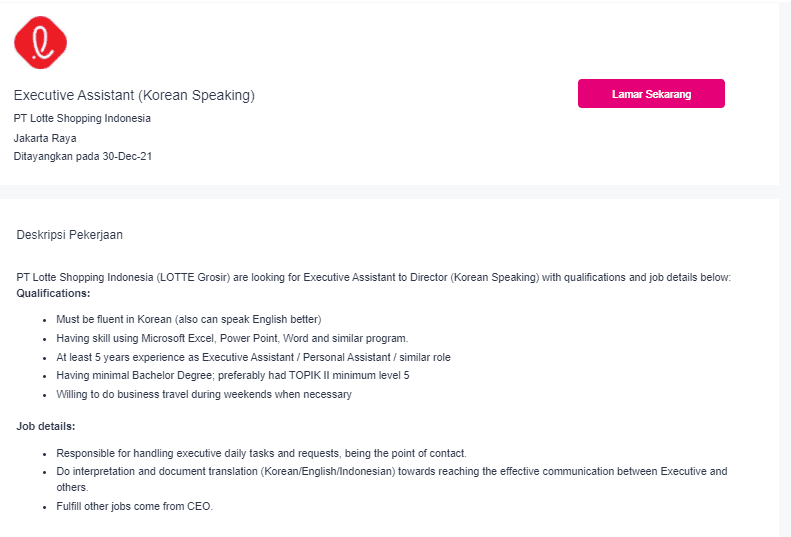Click the red Lotte logo icon
Screen dimensions: 791x537
tap(40, 42)
